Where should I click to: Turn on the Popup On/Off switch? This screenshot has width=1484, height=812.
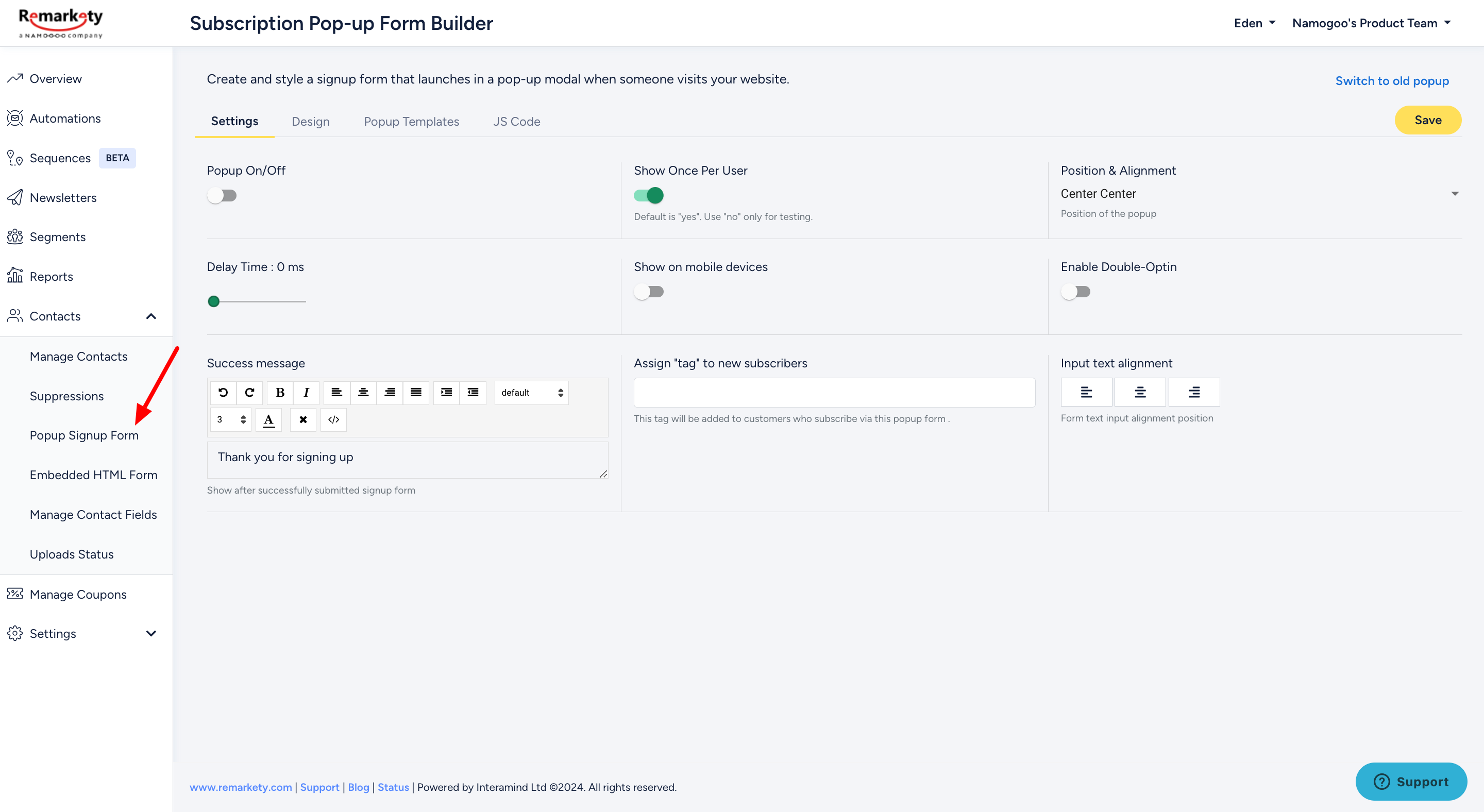(222, 196)
